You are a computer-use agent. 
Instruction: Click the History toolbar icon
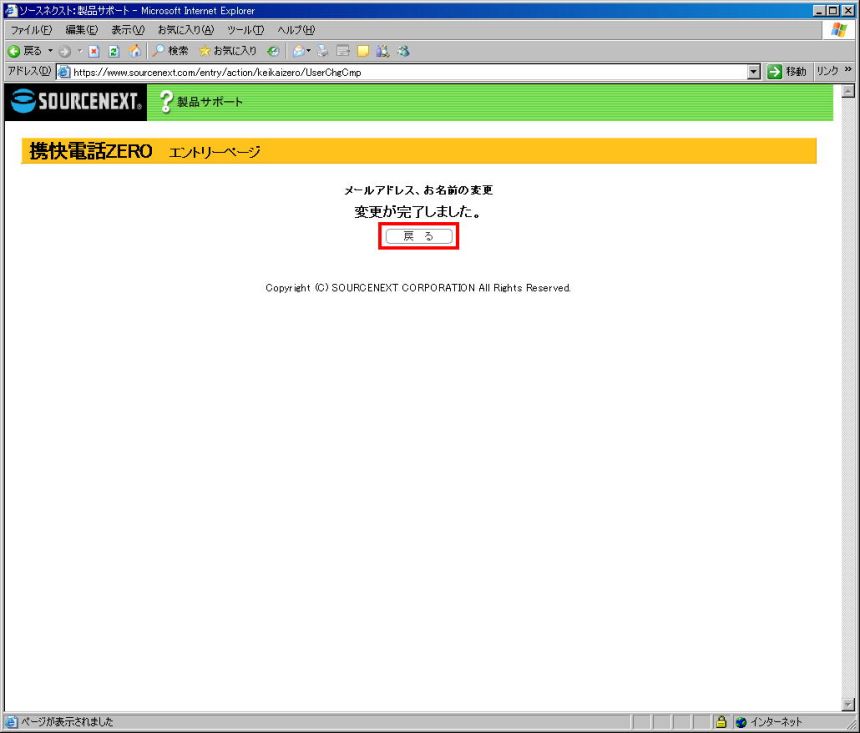(x=273, y=52)
